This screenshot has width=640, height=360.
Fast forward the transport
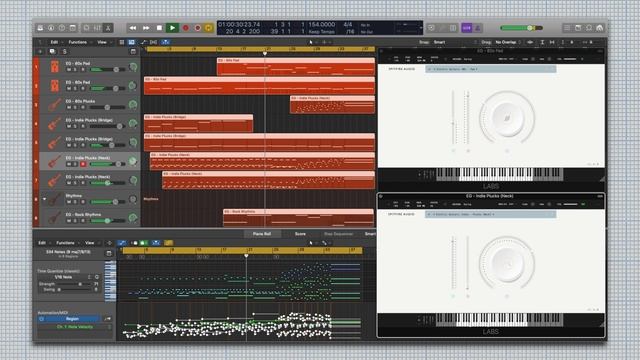146,28
